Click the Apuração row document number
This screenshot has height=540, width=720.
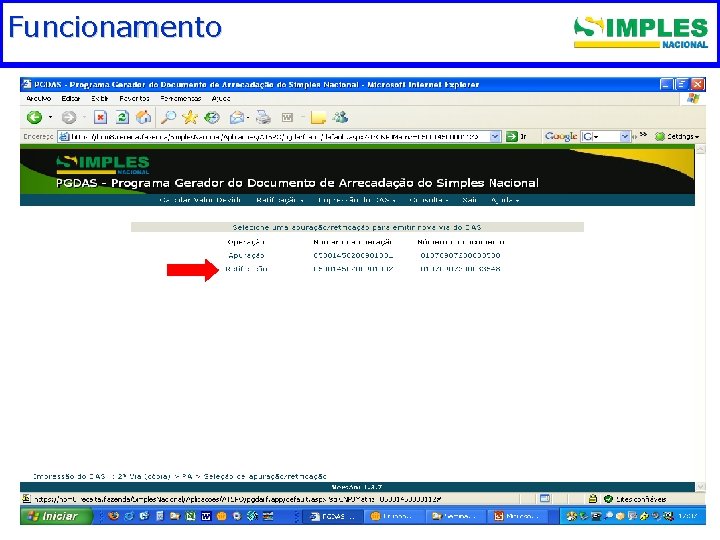pyautogui.click(x=460, y=255)
